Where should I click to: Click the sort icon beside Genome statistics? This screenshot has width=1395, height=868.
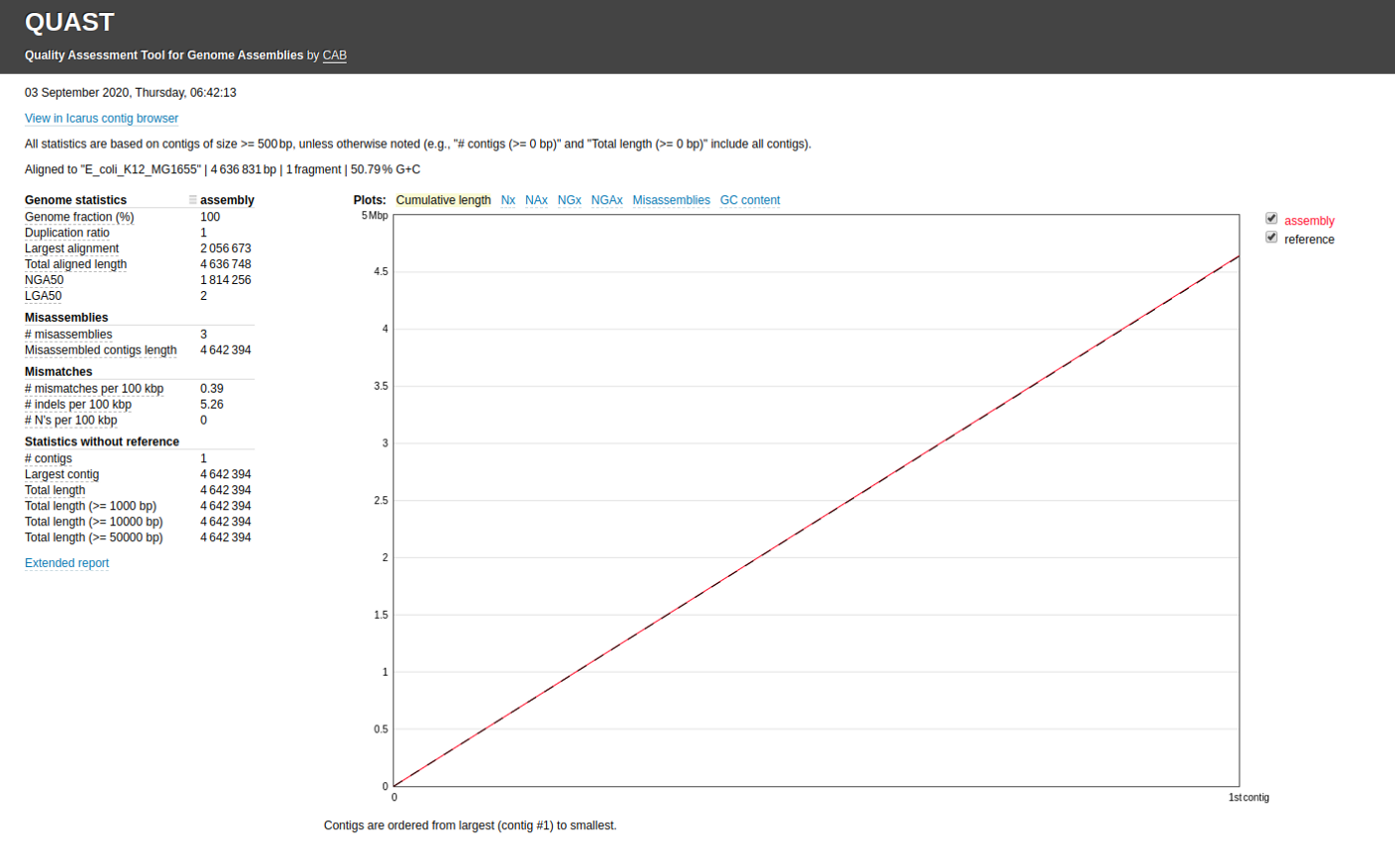(192, 199)
